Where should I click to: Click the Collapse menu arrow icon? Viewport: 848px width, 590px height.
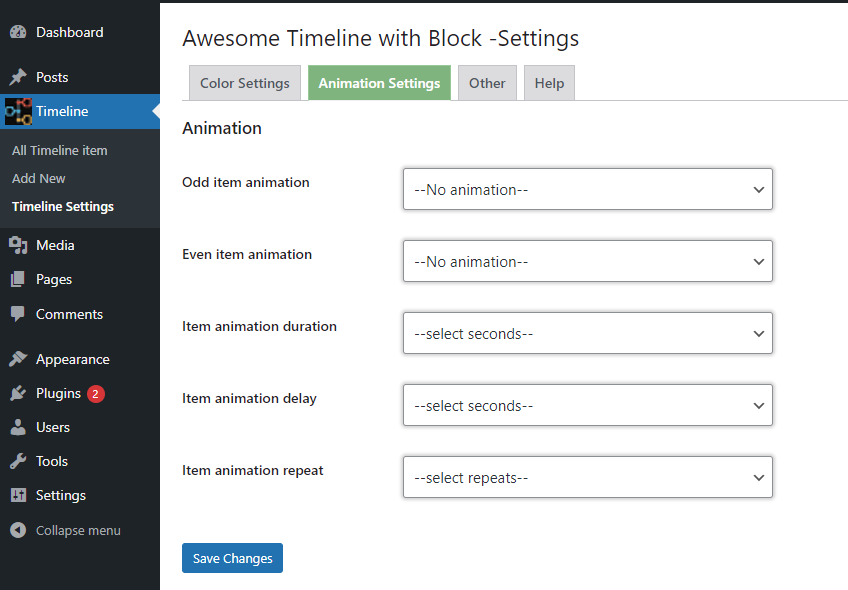pyautogui.click(x=18, y=531)
